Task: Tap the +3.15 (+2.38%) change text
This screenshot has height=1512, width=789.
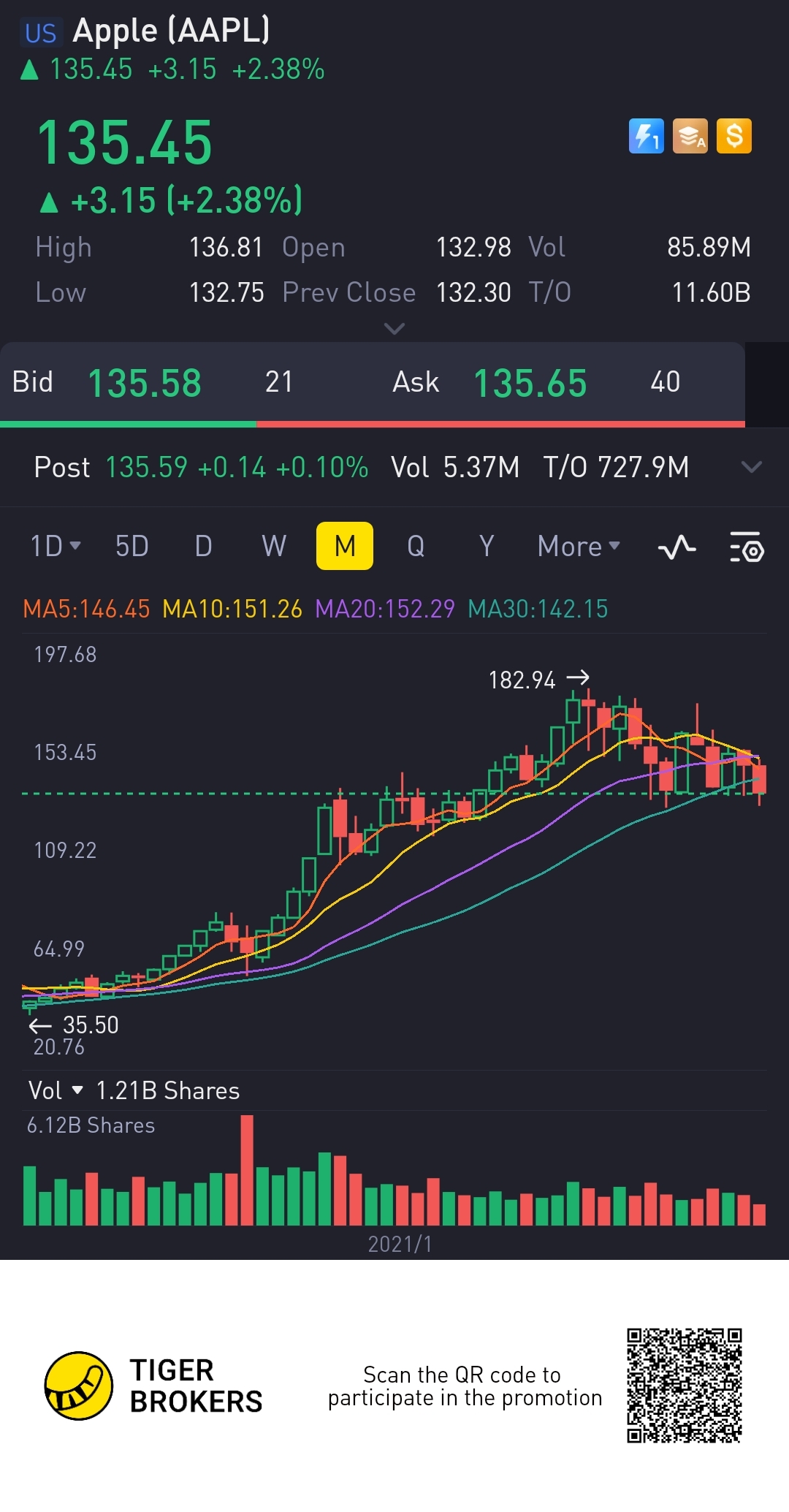Action: (171, 201)
